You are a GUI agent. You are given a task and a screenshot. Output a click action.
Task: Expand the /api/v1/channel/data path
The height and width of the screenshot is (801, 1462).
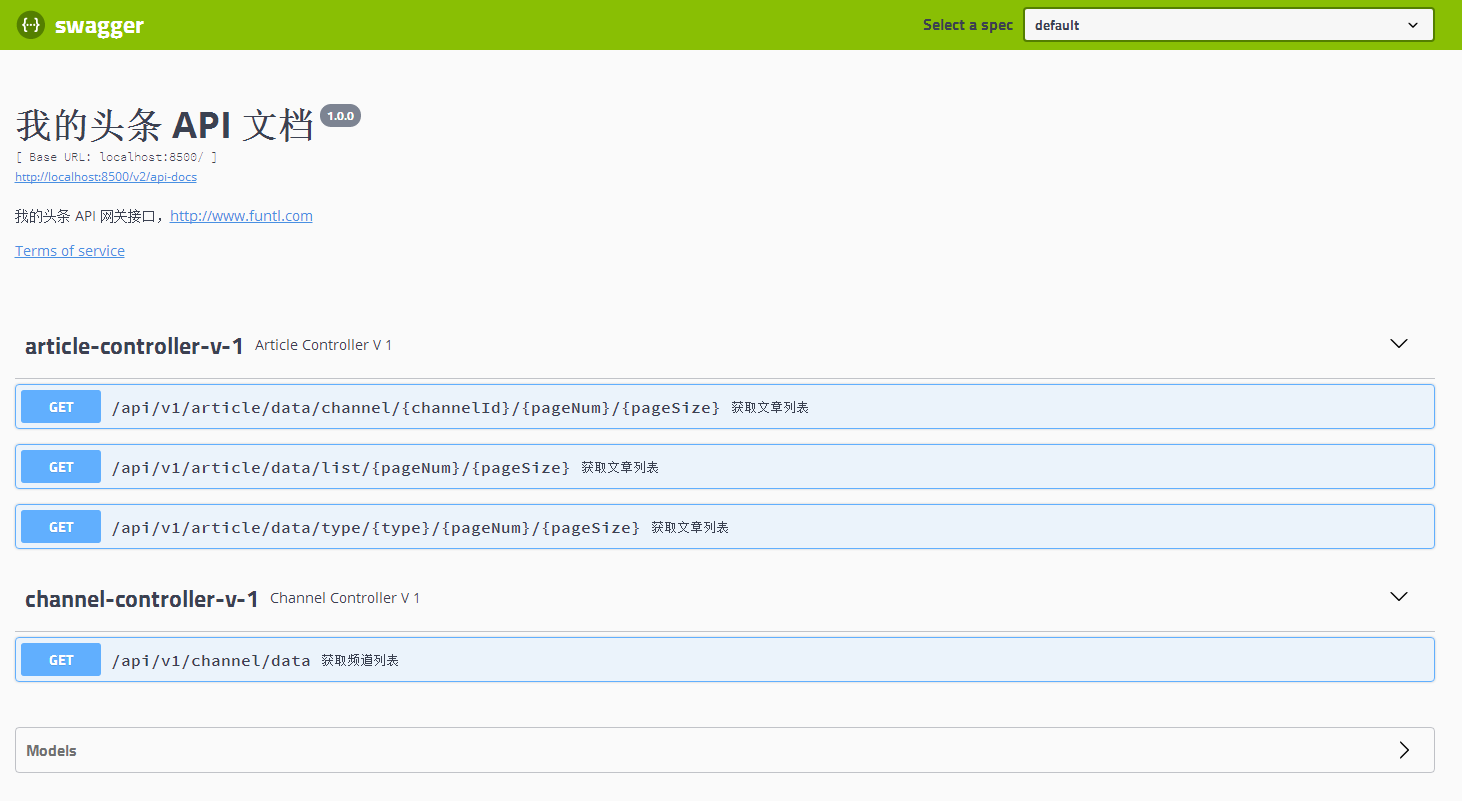[x=211, y=661]
